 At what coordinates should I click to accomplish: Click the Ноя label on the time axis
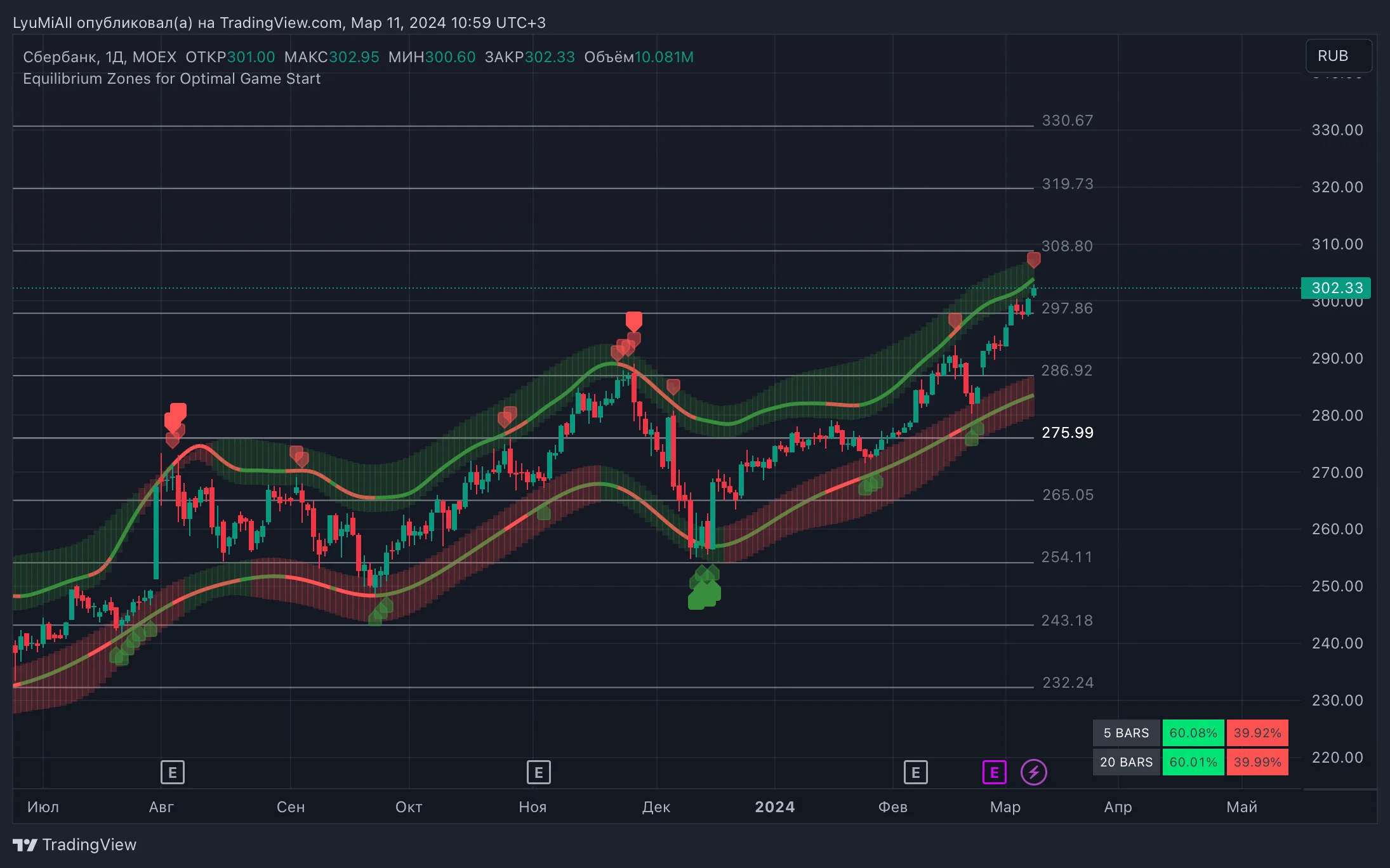(533, 807)
